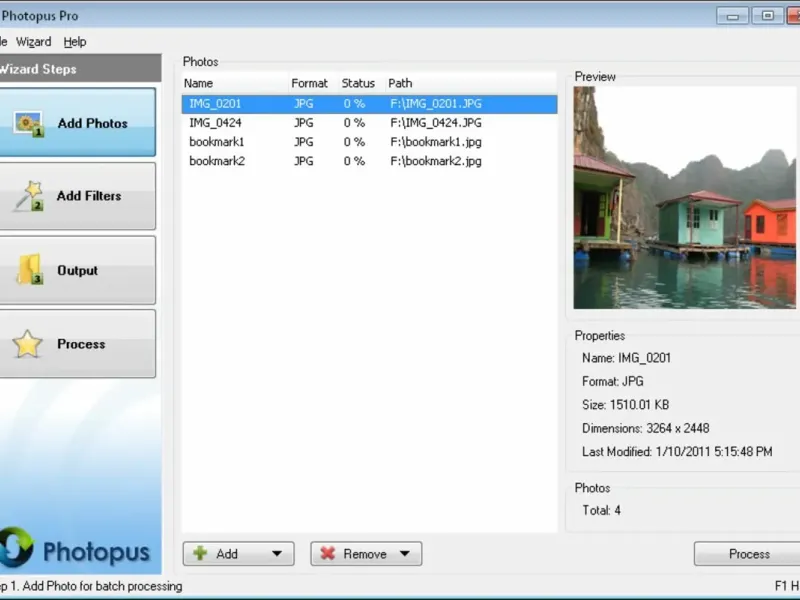This screenshot has height=600, width=800.
Task: Click the green plus icon on Add button
Action: 201,554
